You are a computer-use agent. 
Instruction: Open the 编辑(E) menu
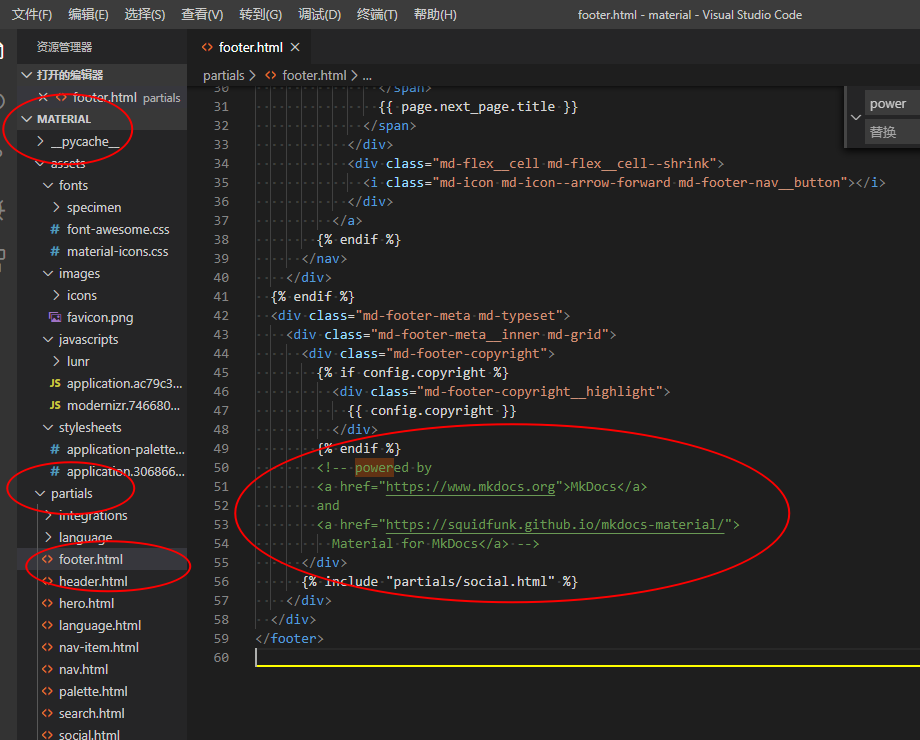(88, 15)
